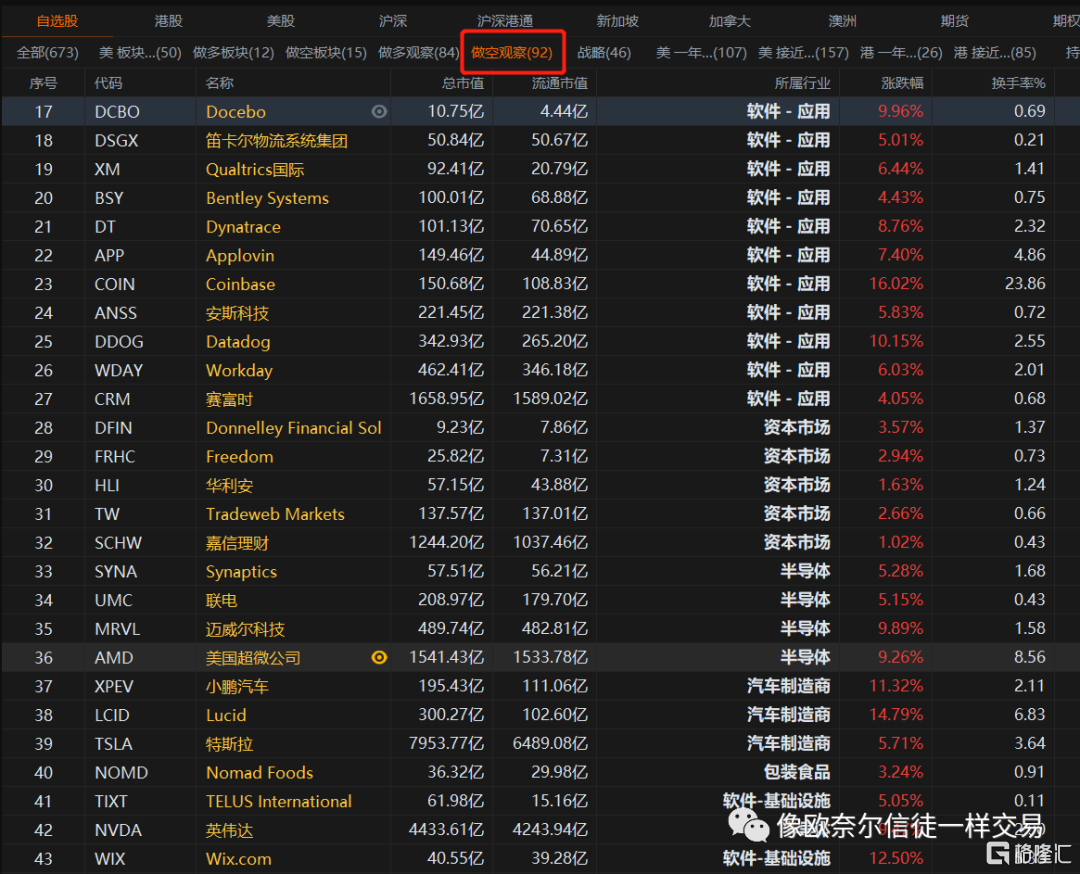
Task: Click the 英伟达 stock name
Action: coord(229,831)
